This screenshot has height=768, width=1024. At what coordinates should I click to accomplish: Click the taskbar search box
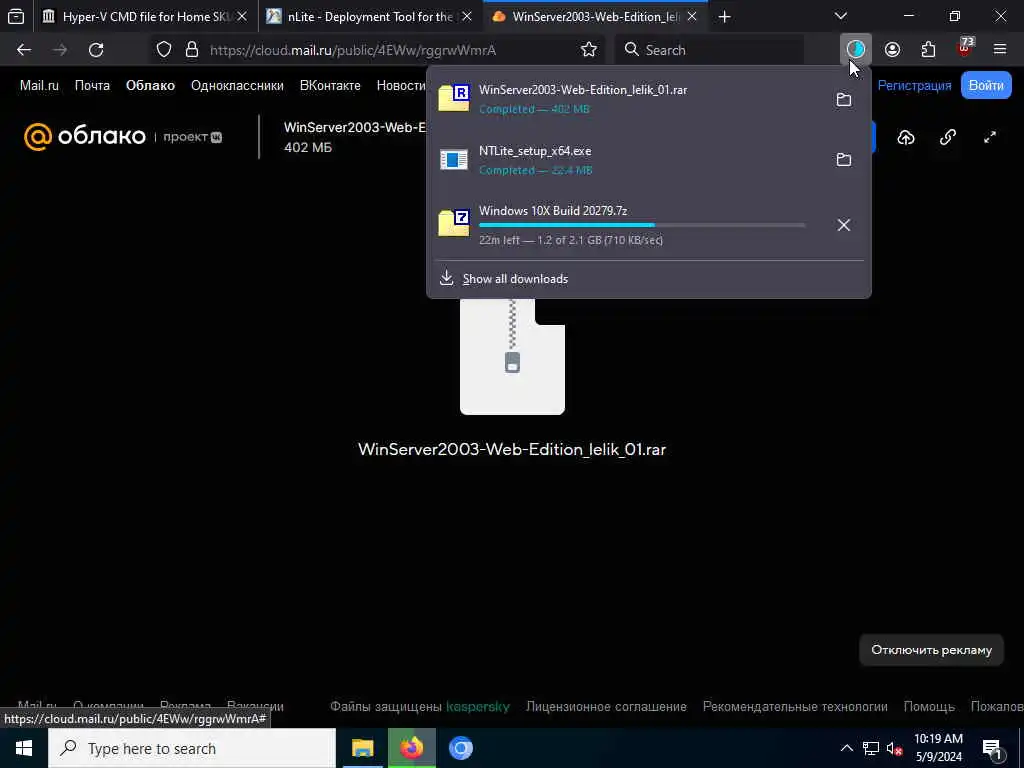192,748
